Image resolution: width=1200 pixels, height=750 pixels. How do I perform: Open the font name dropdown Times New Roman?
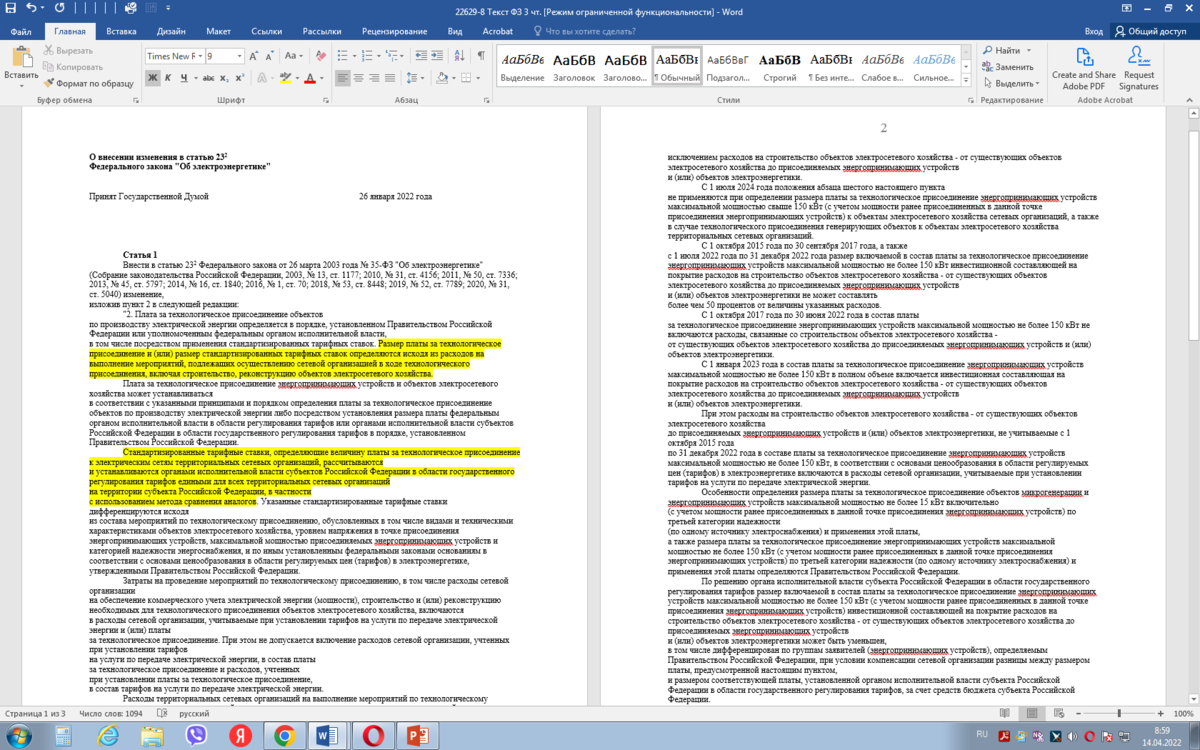[x=198, y=56]
